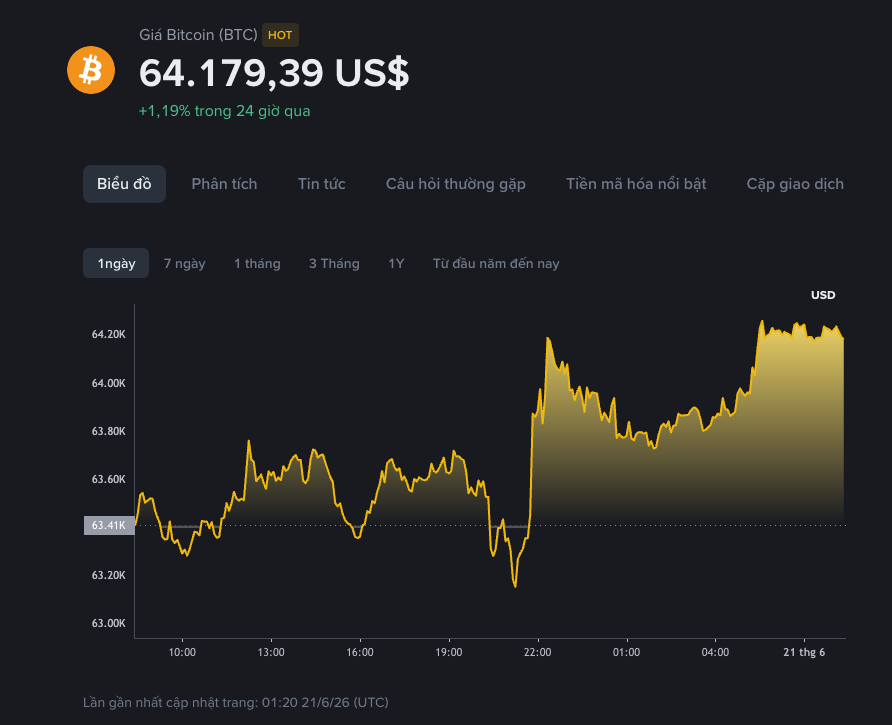
Task: Click the 22:00 label on time axis
Action: point(538,652)
